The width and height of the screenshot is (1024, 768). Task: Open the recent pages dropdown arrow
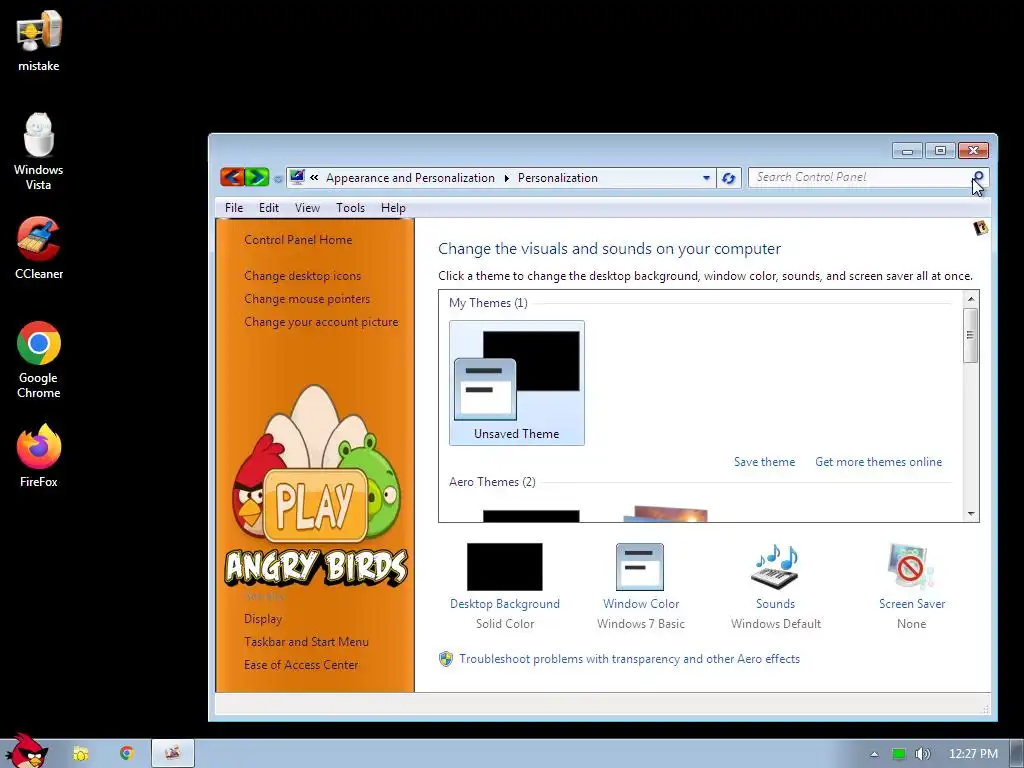[278, 178]
